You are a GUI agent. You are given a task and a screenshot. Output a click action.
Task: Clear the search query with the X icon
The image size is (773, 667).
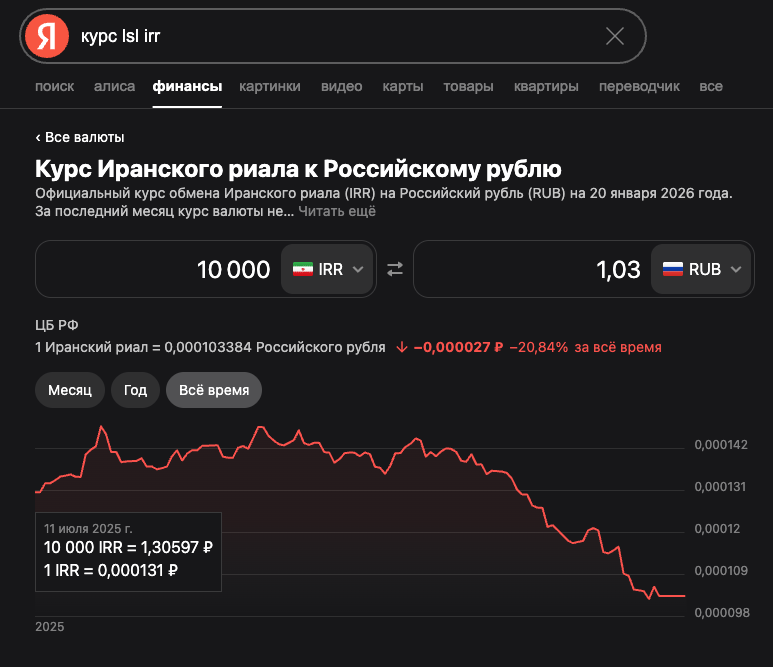click(615, 37)
